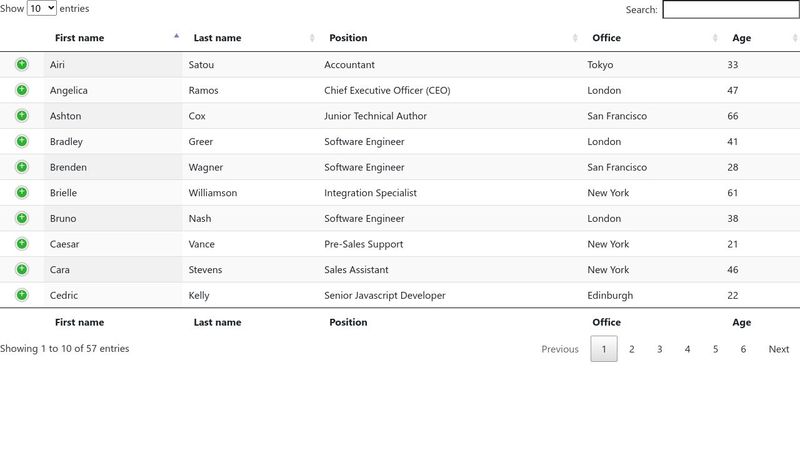The height and width of the screenshot is (450, 800).
Task: Sort table by Office column
Action: pos(606,38)
